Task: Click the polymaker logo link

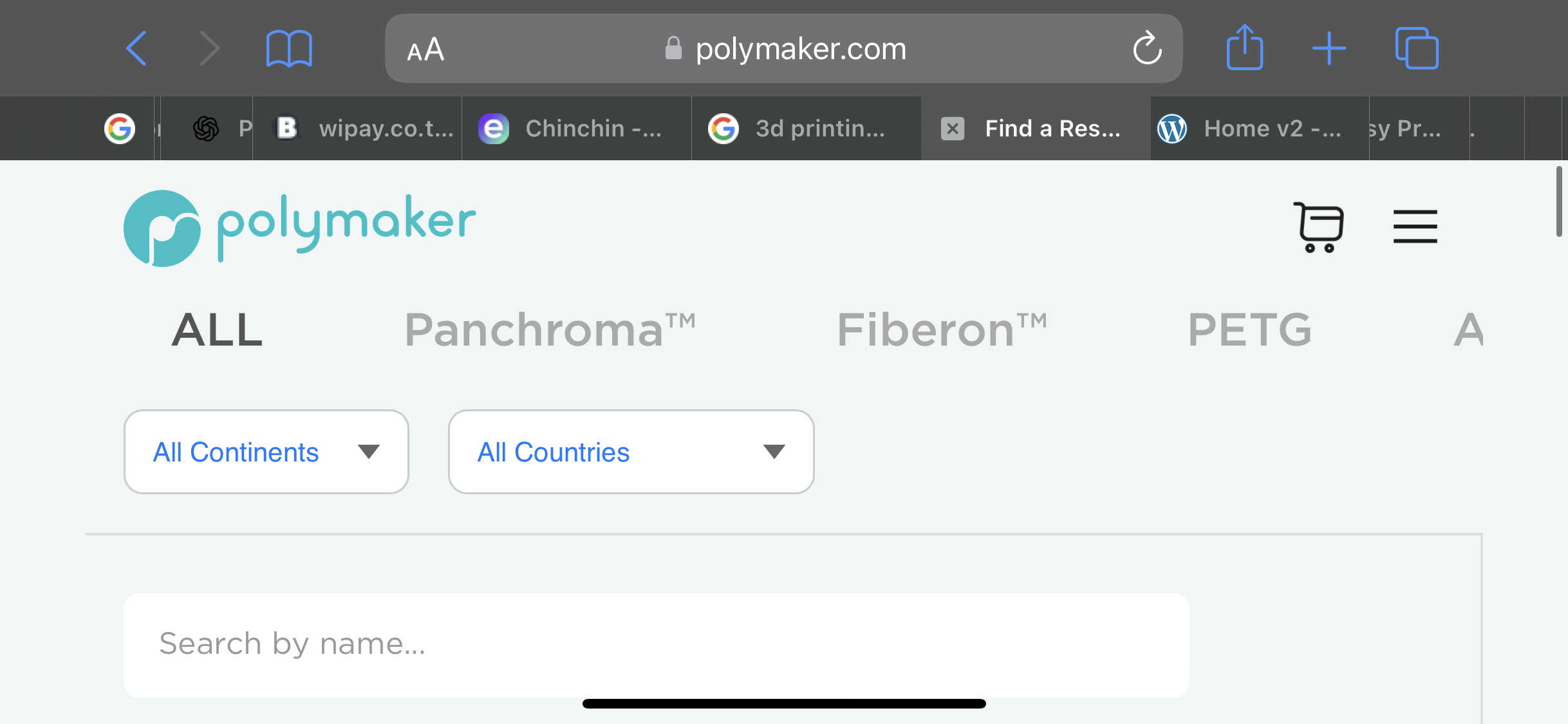Action: click(x=300, y=228)
